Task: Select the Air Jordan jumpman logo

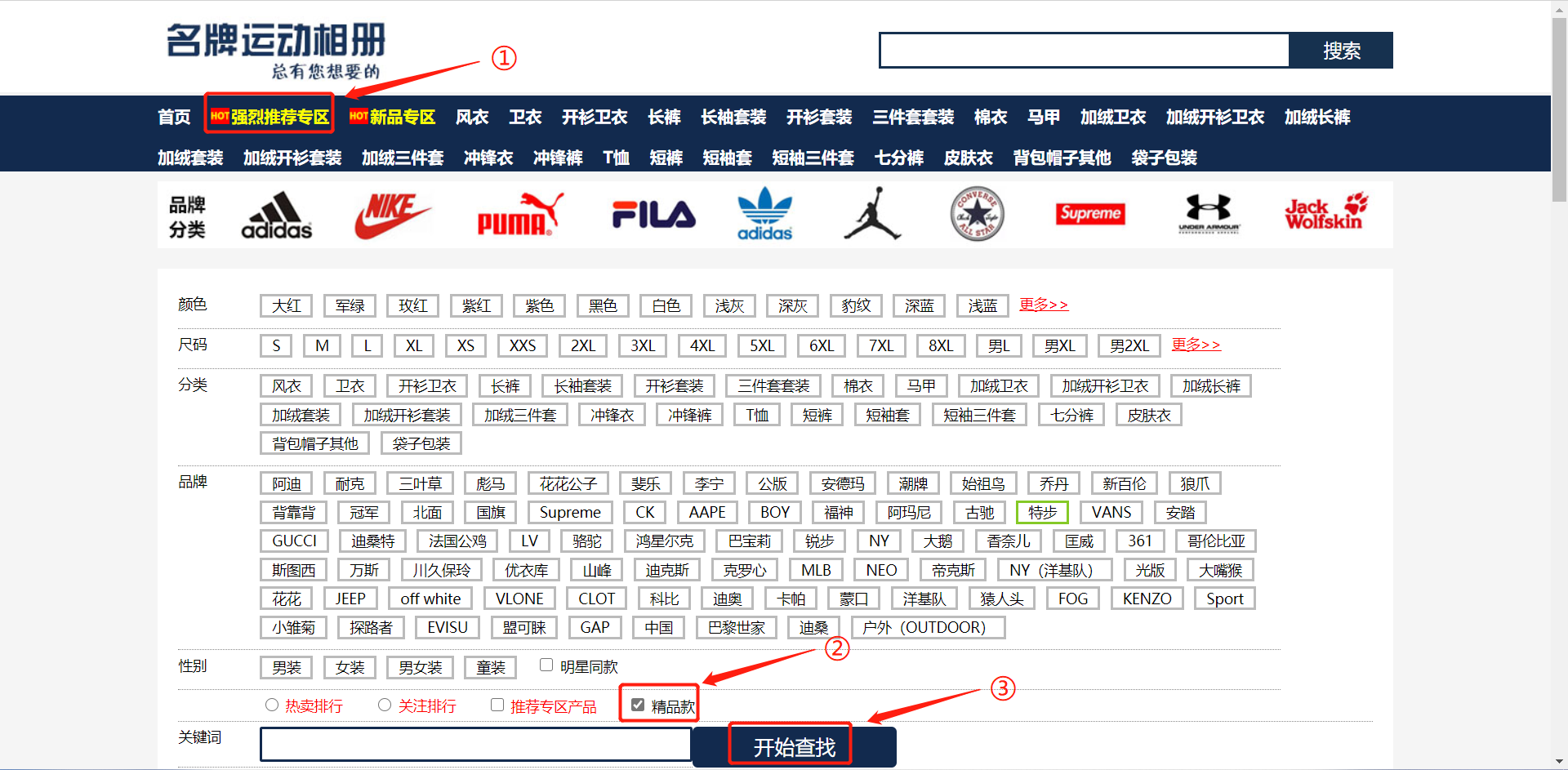Action: tap(872, 213)
